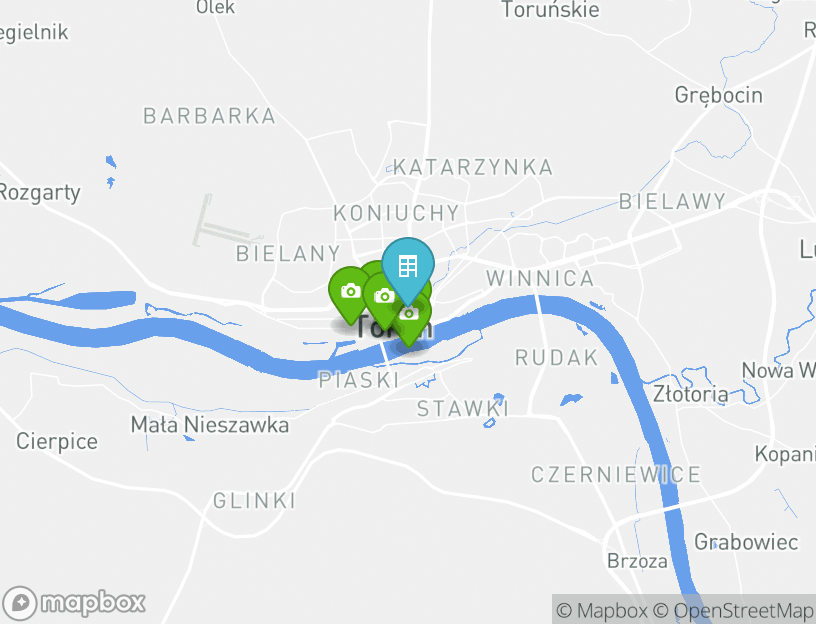The image size is (816, 624).
Task: Open the © Mapbox attribution link
Action: (602, 610)
